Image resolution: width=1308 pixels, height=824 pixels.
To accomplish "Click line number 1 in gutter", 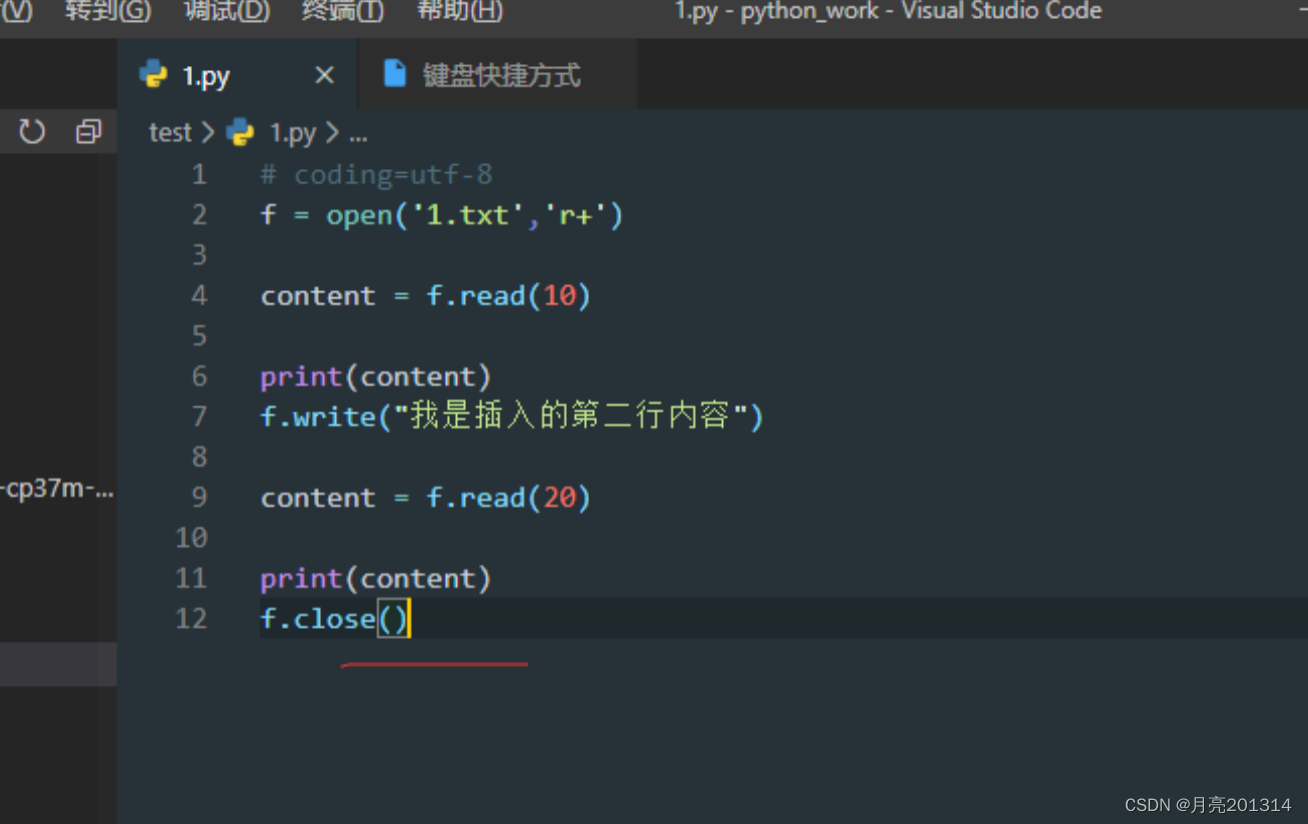I will click(x=199, y=174).
